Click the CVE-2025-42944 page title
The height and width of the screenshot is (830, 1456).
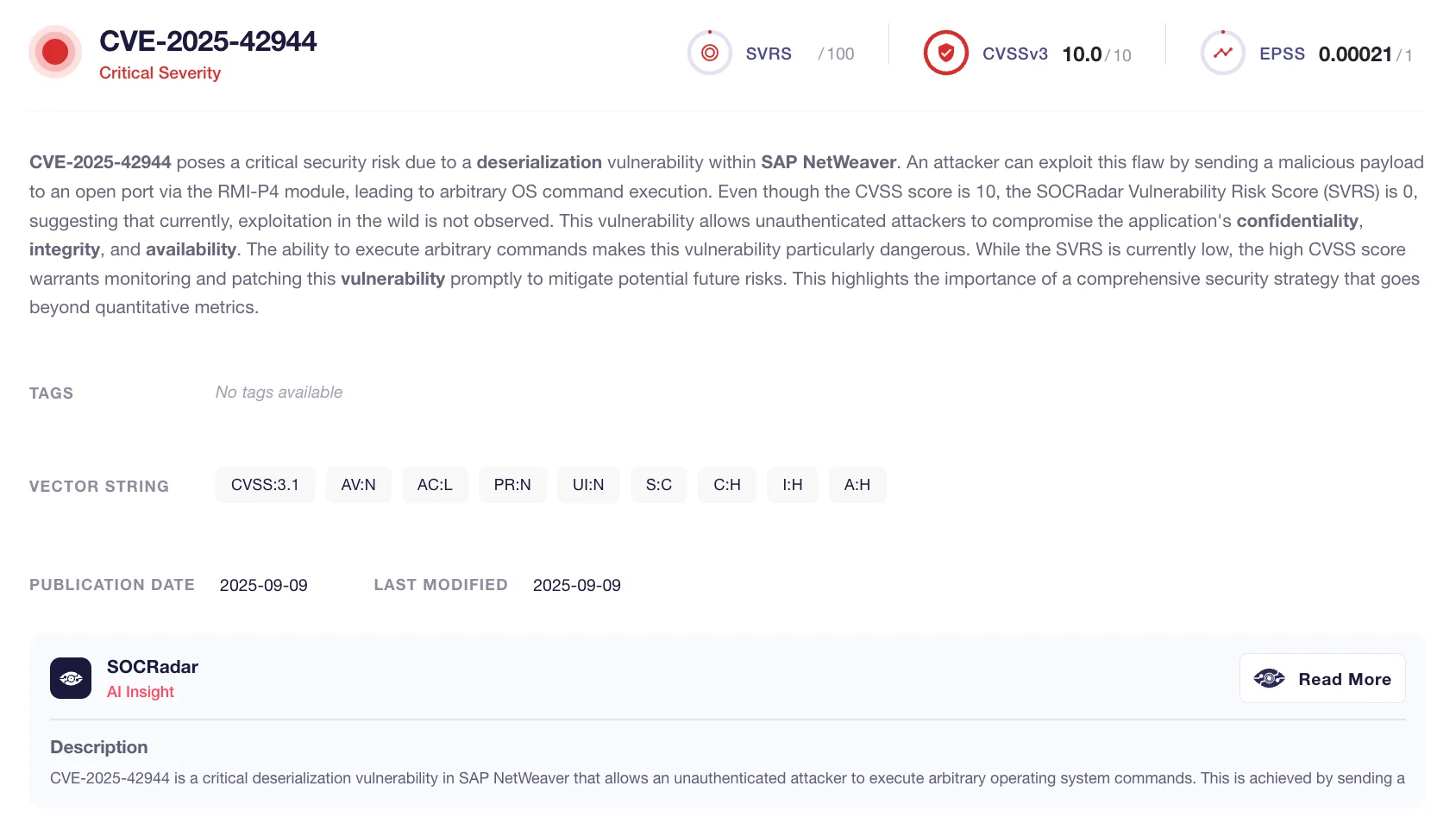(x=208, y=41)
